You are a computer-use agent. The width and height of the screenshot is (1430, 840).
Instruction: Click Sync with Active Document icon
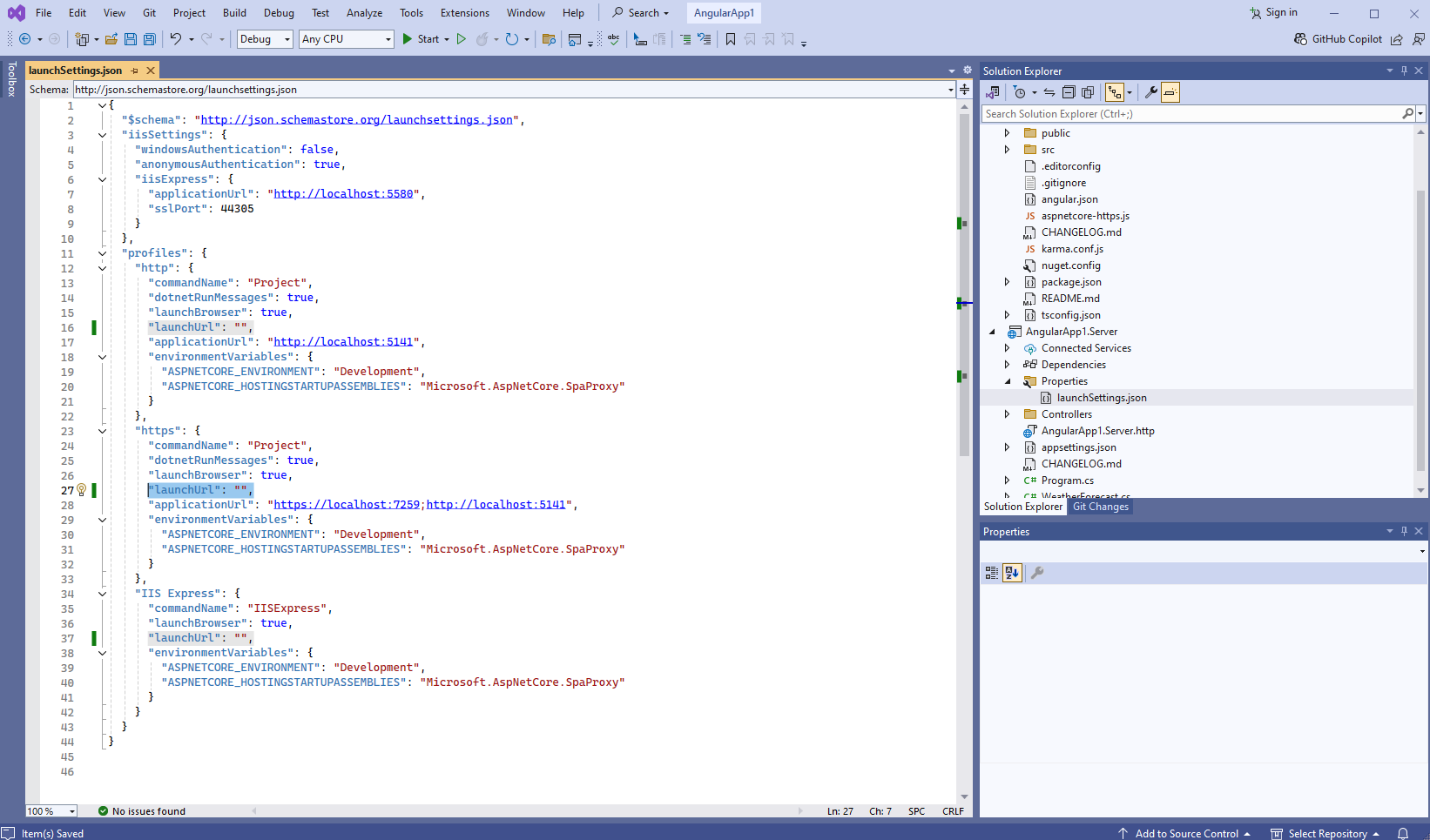point(1049,92)
